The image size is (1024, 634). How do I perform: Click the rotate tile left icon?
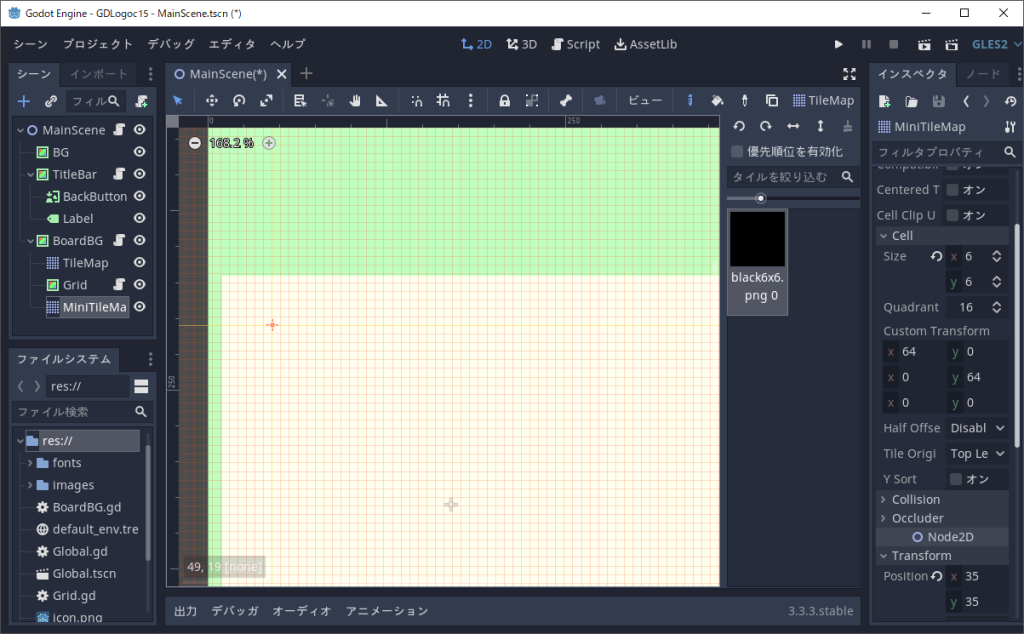[739, 126]
